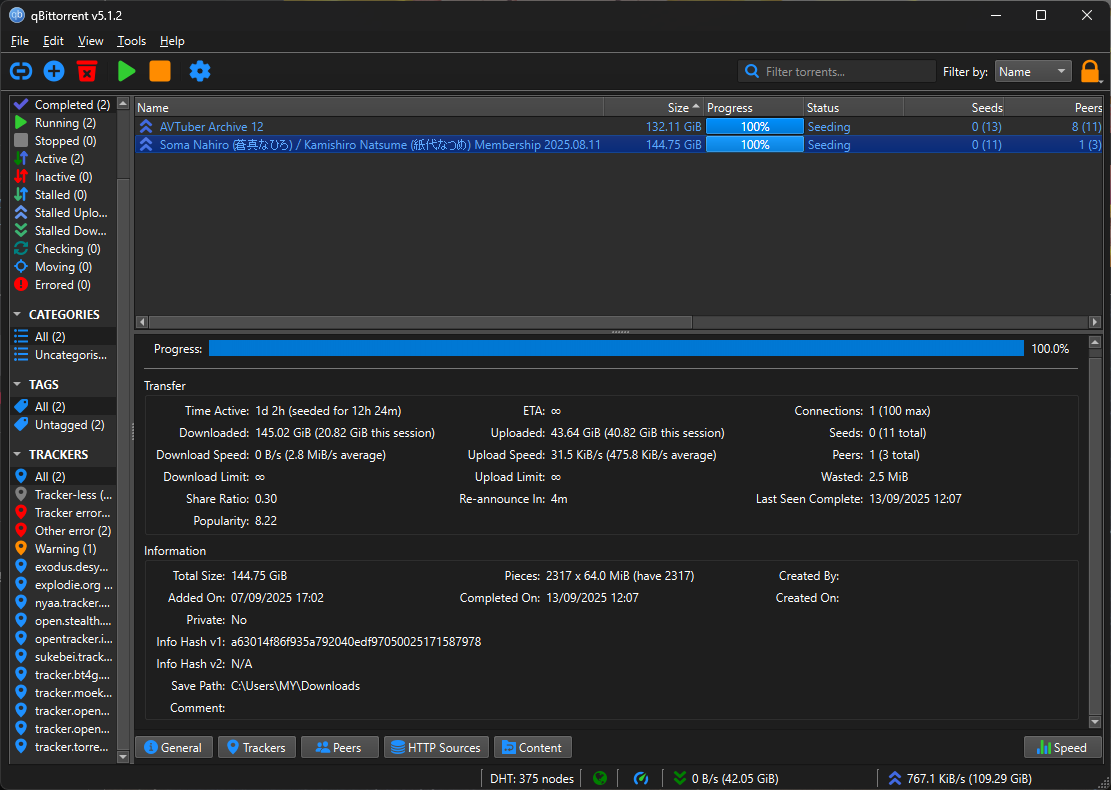Collapse the CATEGORIES section
Screen dimensions: 1111x790
click(x=18, y=314)
